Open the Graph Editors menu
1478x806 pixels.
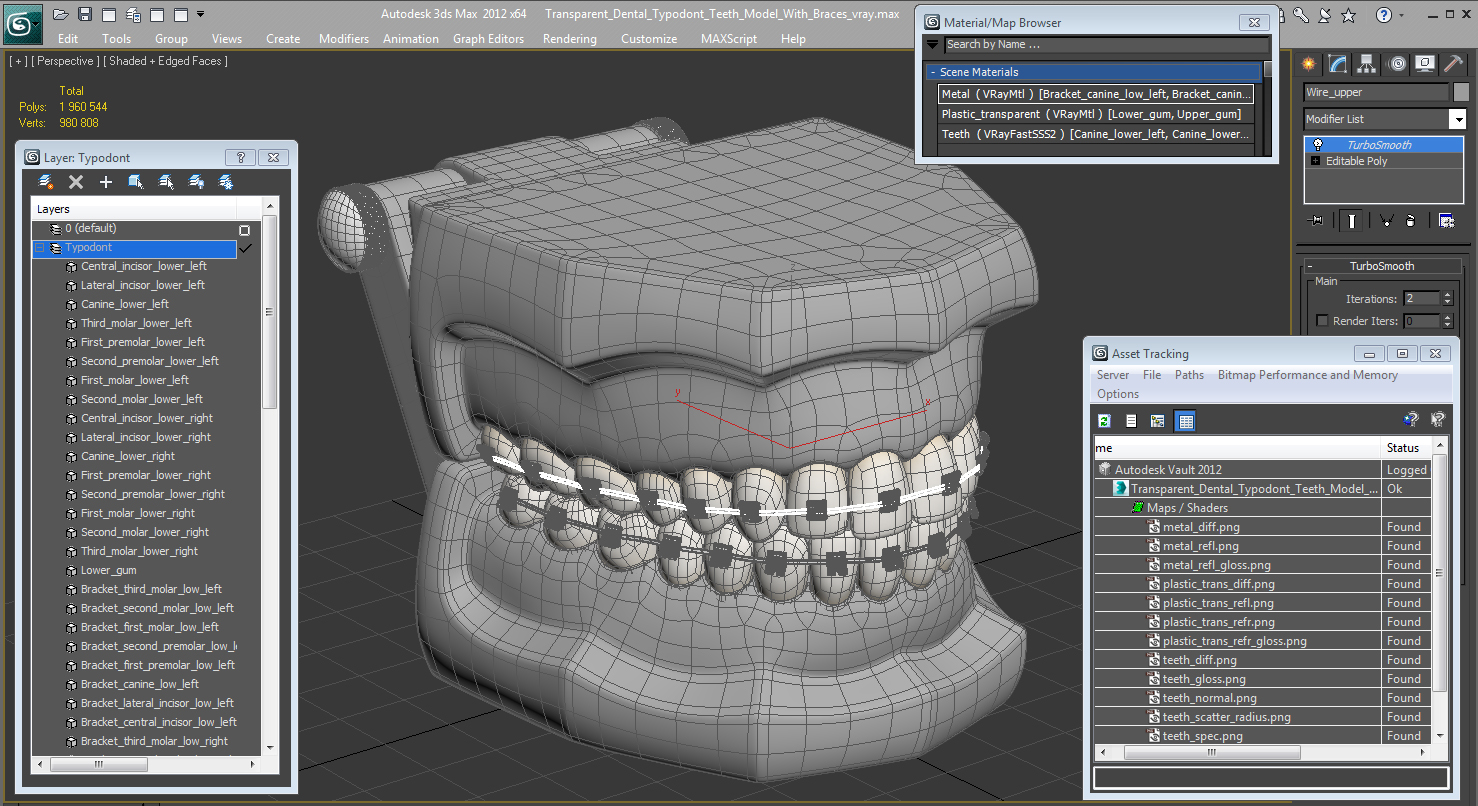488,39
